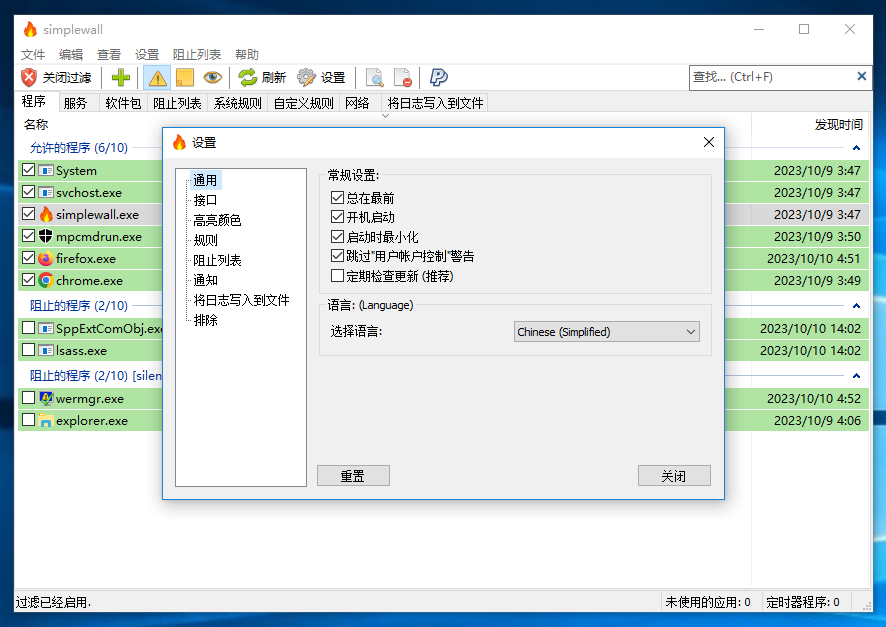886x627 pixels.
Task: Toggle the warning triangle notifications icon
Action: (x=157, y=77)
